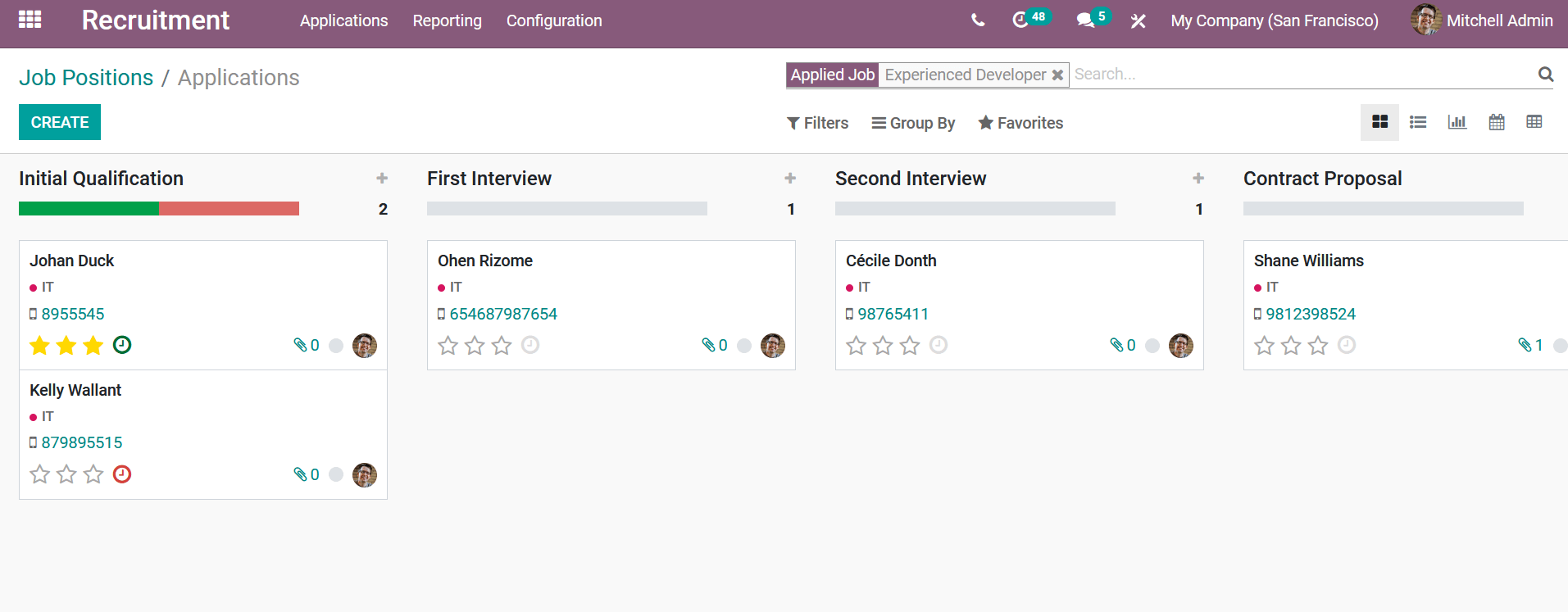Viewport: 1568px width, 612px height.
Task: Switch to graph view
Action: 1457,122
